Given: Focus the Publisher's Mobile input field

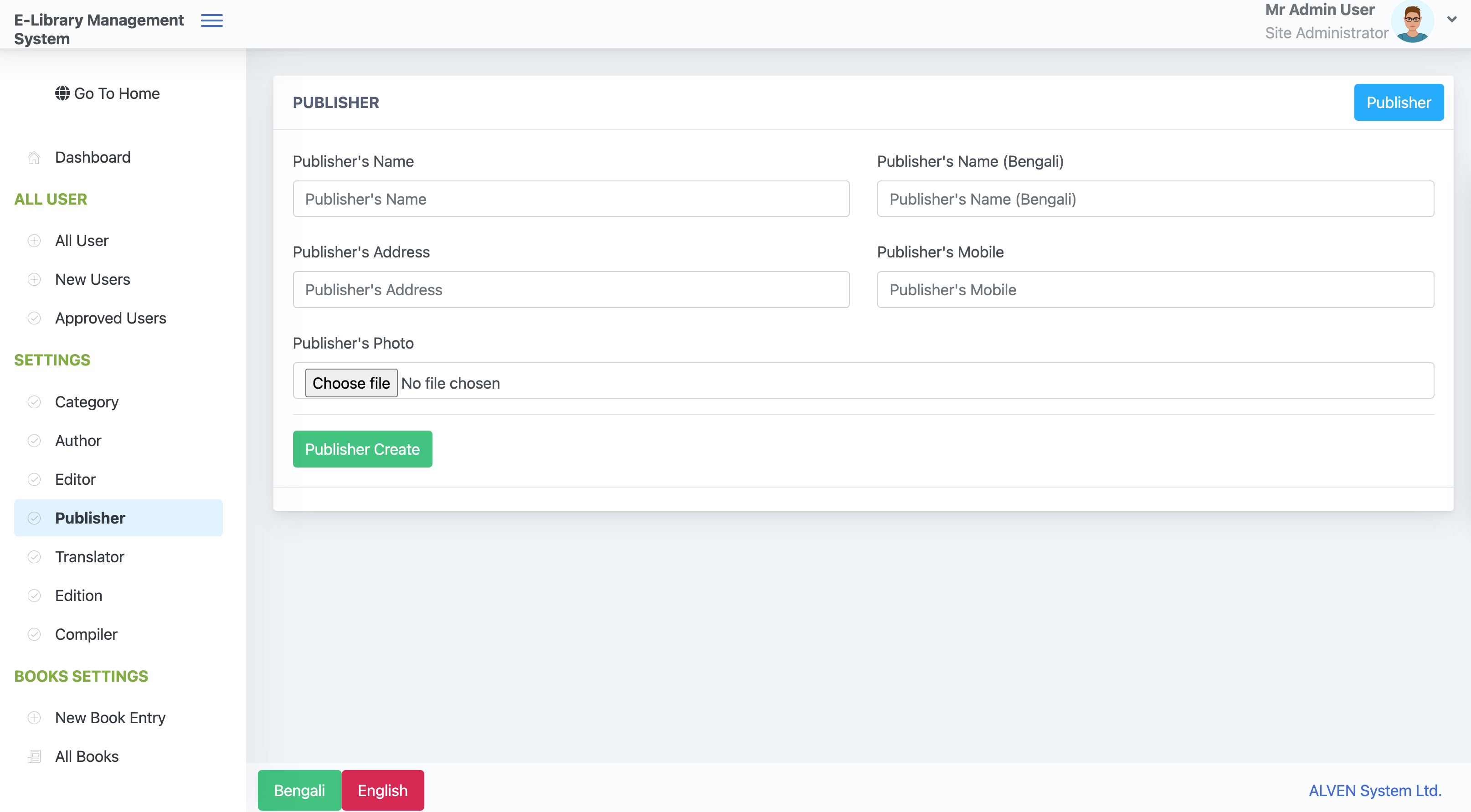Looking at the screenshot, I should (1155, 289).
